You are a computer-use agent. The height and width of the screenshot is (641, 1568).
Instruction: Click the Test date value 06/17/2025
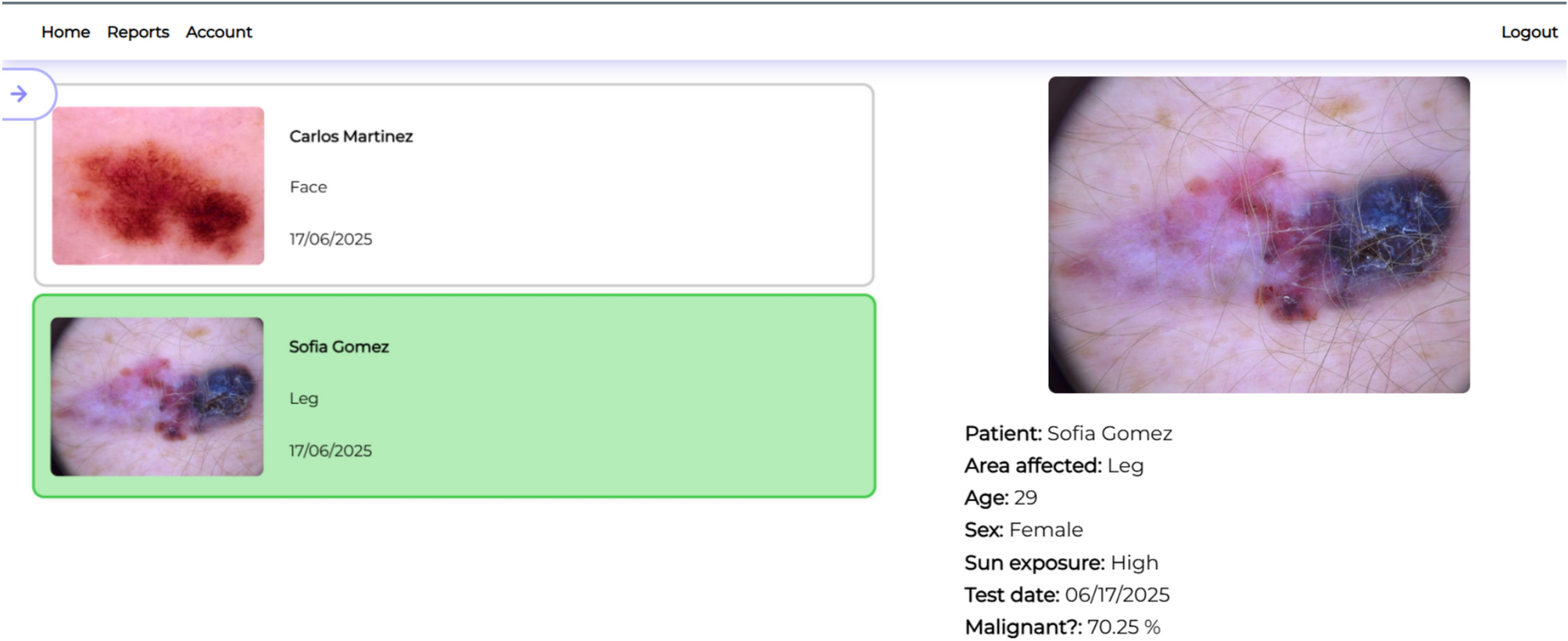coord(1117,595)
